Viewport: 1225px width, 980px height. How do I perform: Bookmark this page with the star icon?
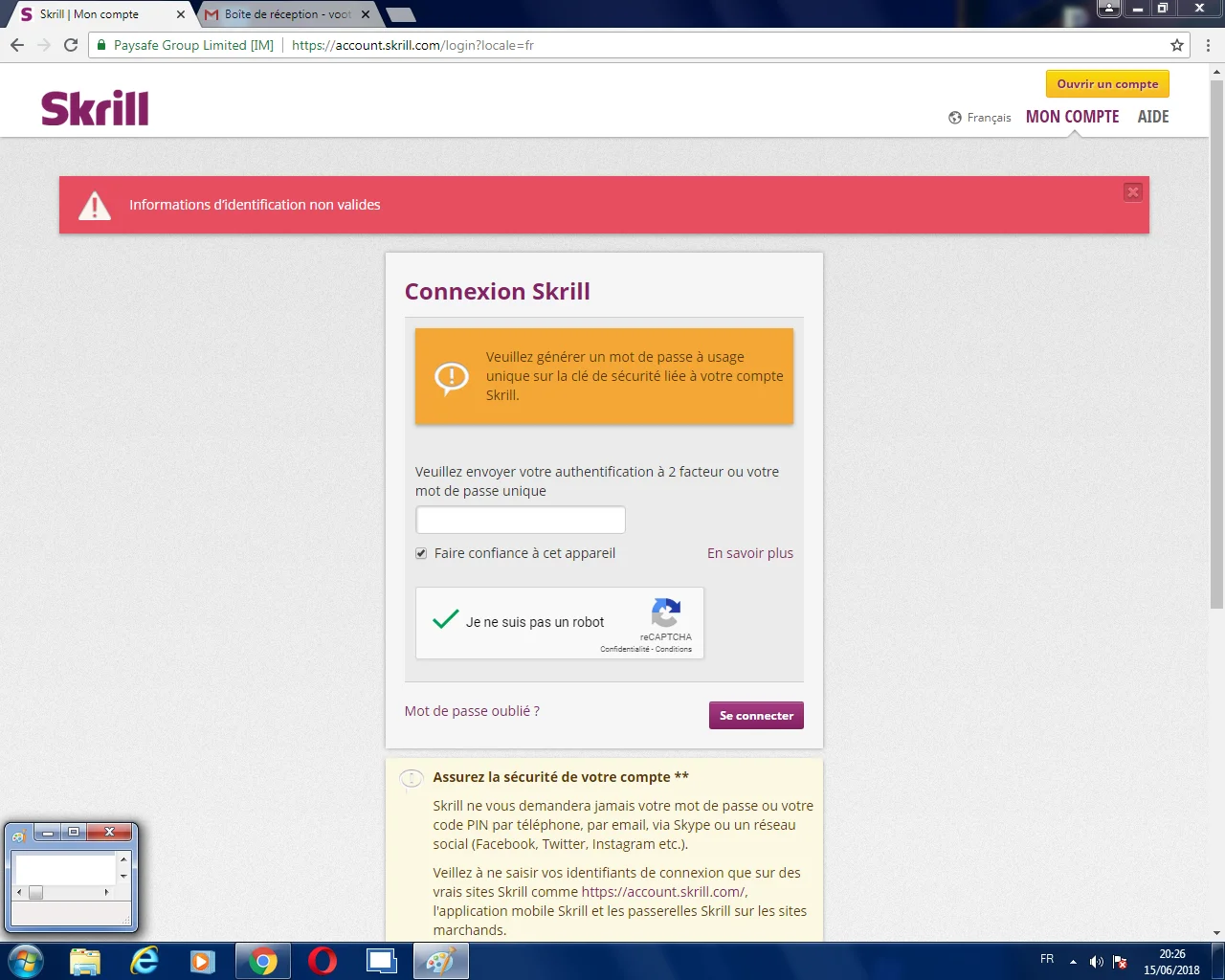(1177, 45)
